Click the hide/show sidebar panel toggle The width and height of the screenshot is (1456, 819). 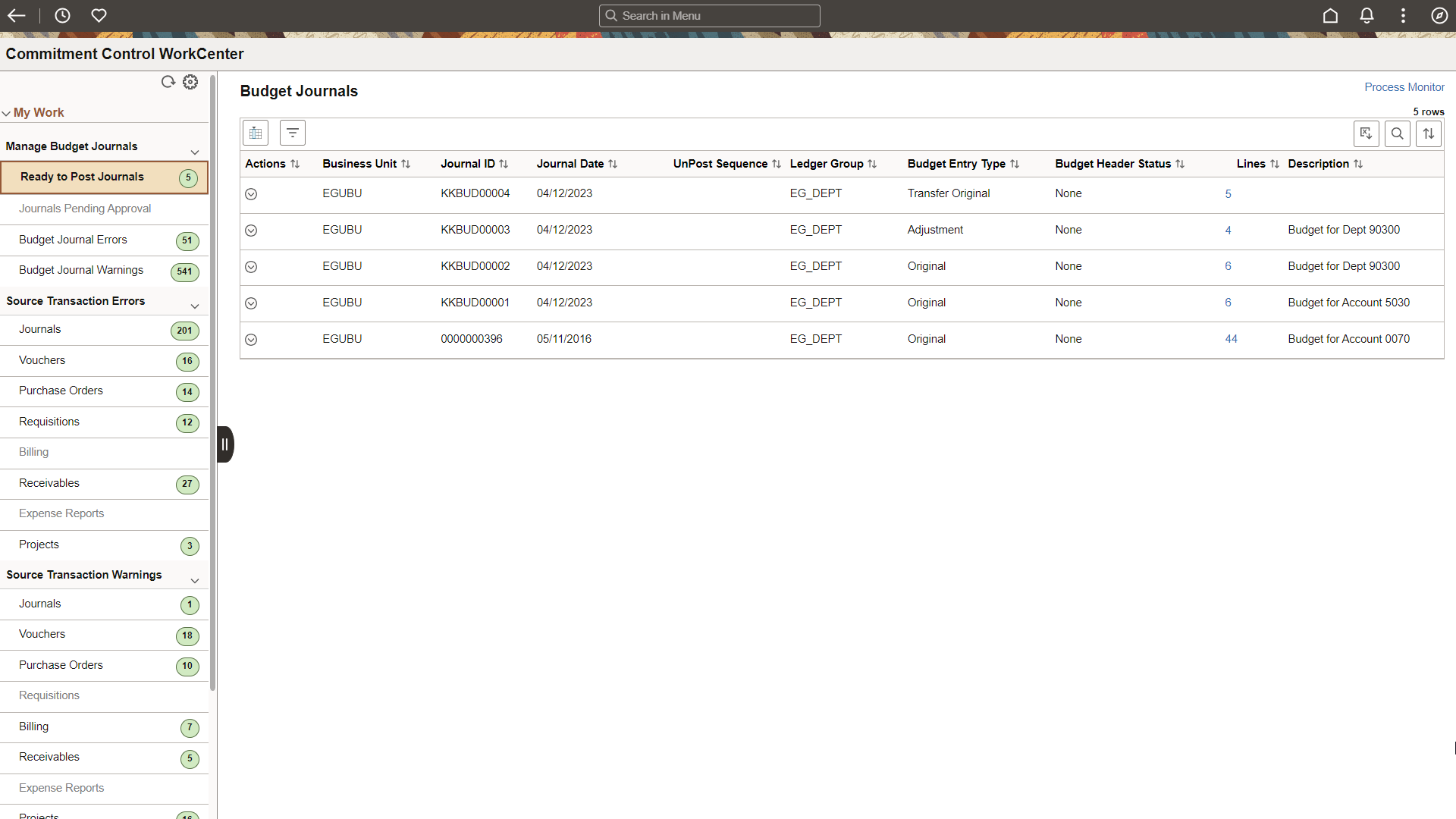pyautogui.click(x=222, y=444)
